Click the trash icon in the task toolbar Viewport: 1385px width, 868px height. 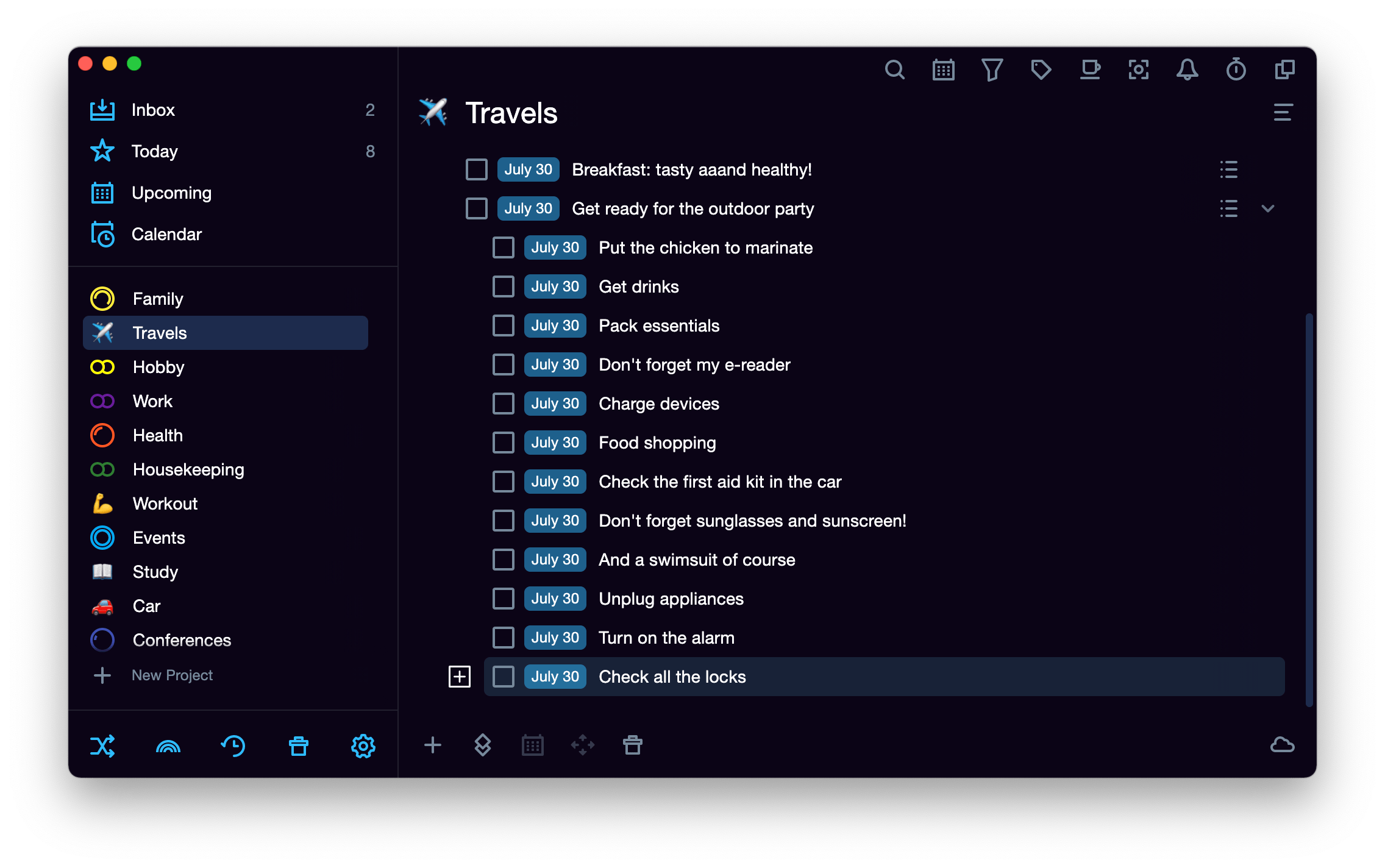(632, 745)
